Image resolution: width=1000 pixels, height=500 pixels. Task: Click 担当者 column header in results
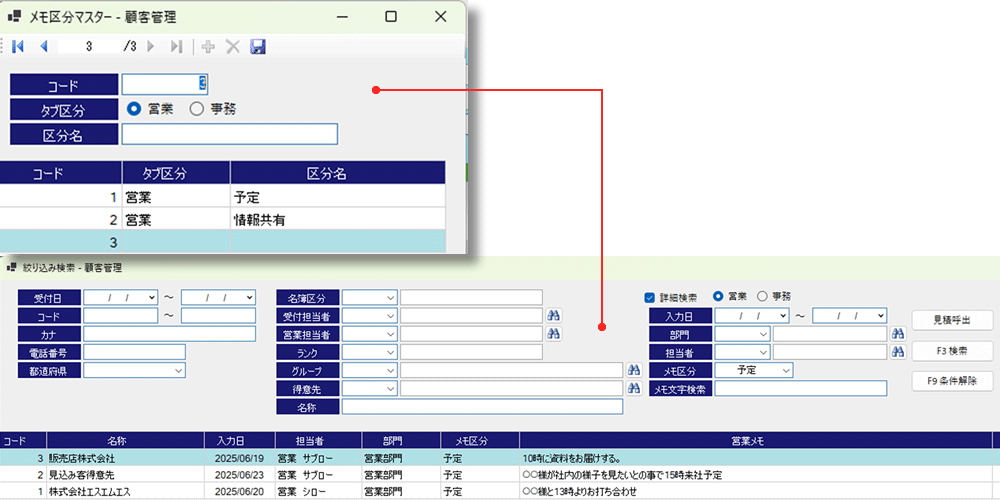318,441
